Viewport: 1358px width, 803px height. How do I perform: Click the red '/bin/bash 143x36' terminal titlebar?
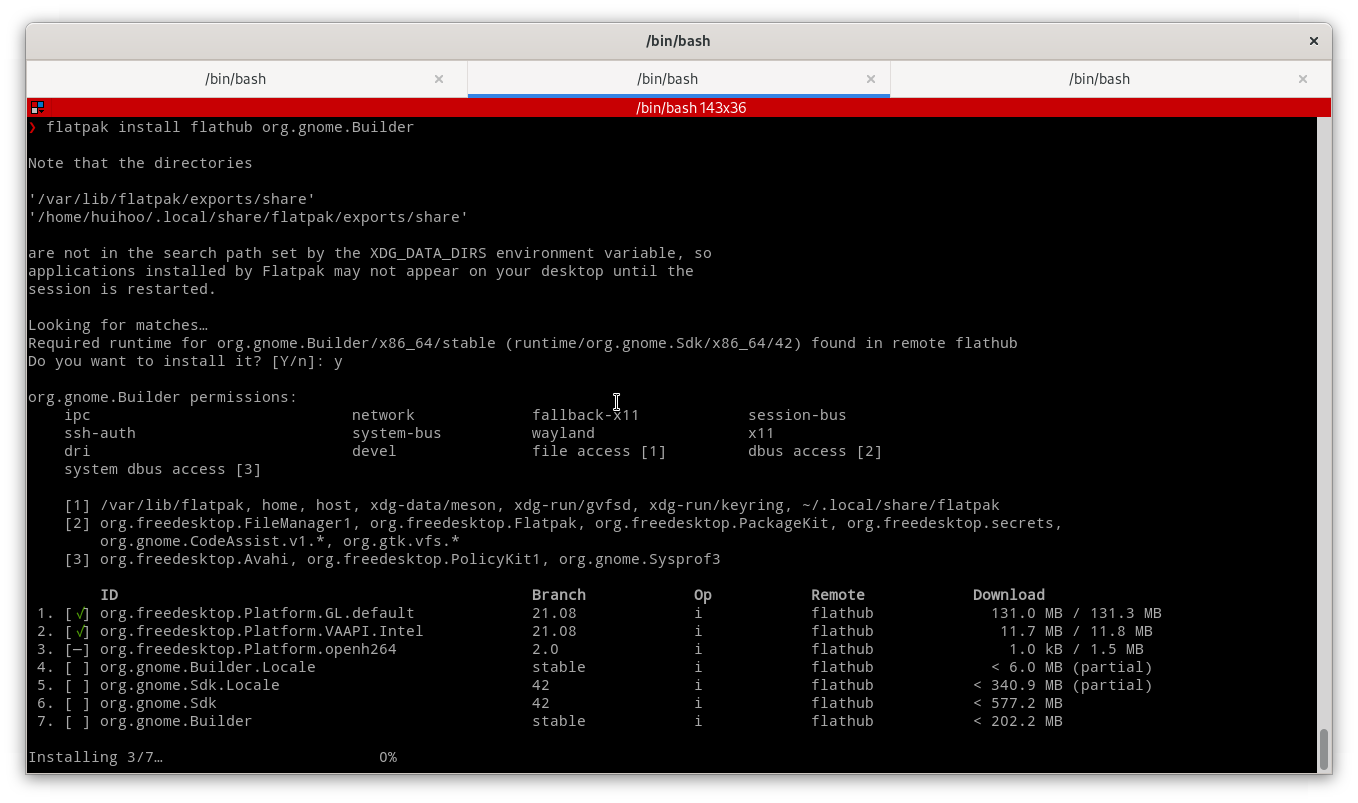tap(690, 108)
